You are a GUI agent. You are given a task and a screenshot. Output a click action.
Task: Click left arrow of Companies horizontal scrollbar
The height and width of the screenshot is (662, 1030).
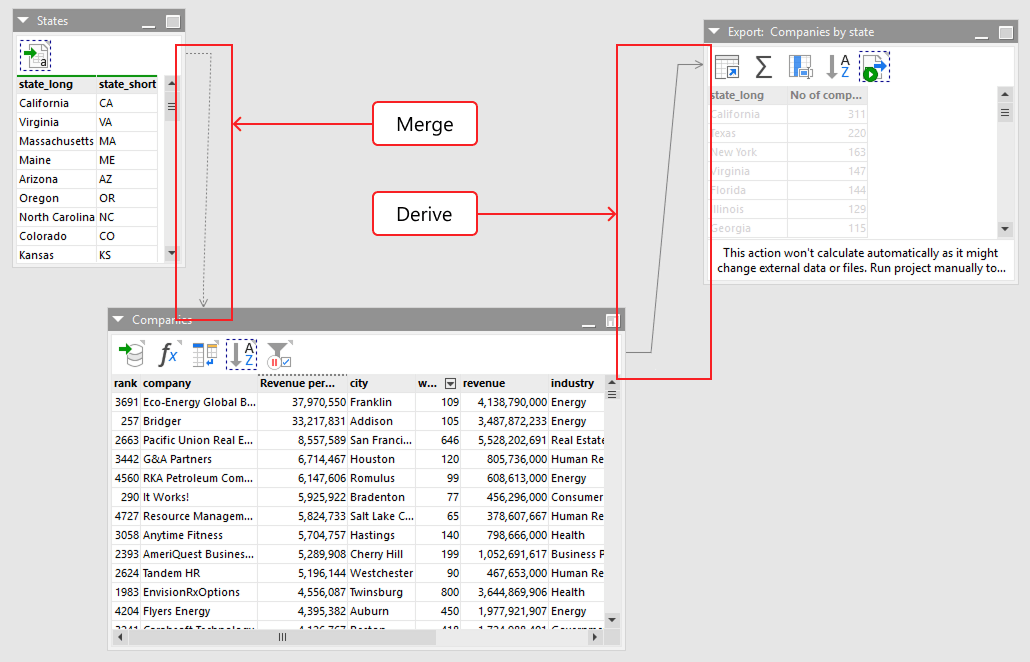point(120,637)
